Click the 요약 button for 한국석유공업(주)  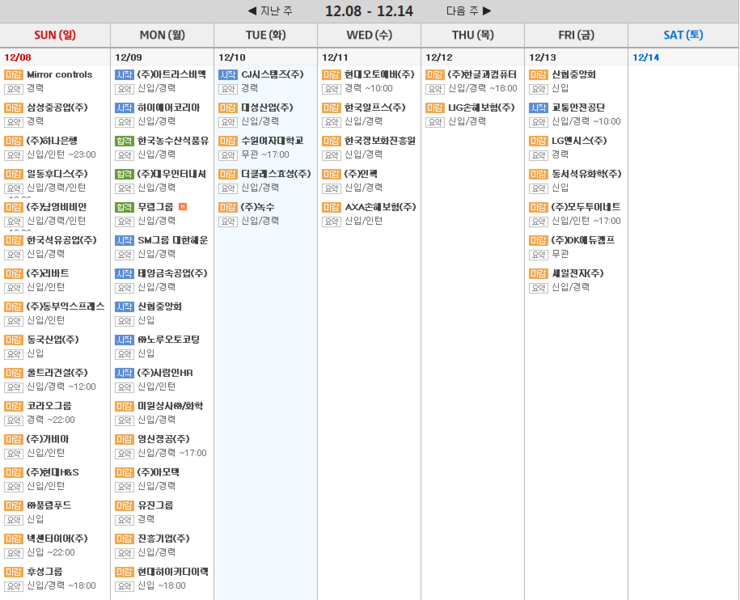pyautogui.click(x=13, y=254)
